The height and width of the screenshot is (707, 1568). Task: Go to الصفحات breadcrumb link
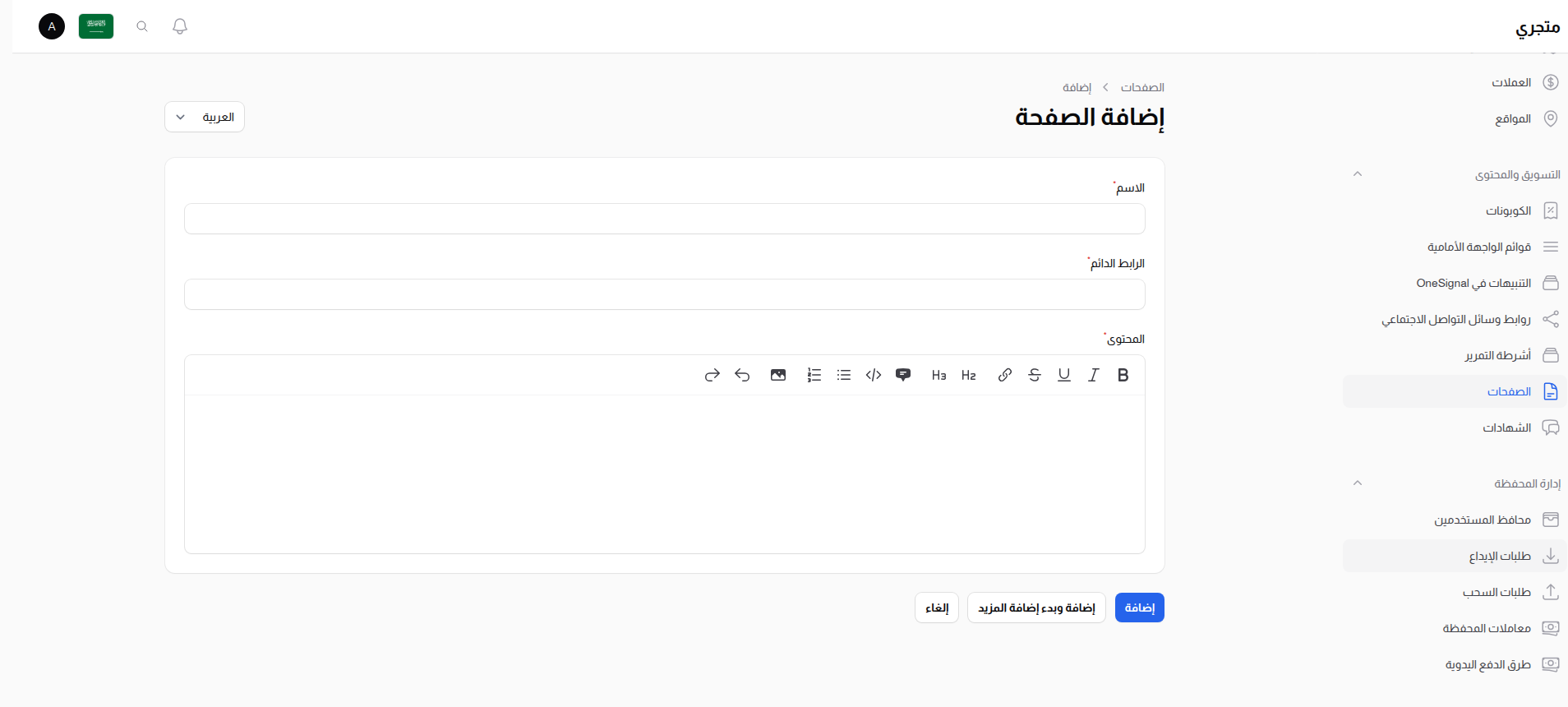click(1142, 87)
